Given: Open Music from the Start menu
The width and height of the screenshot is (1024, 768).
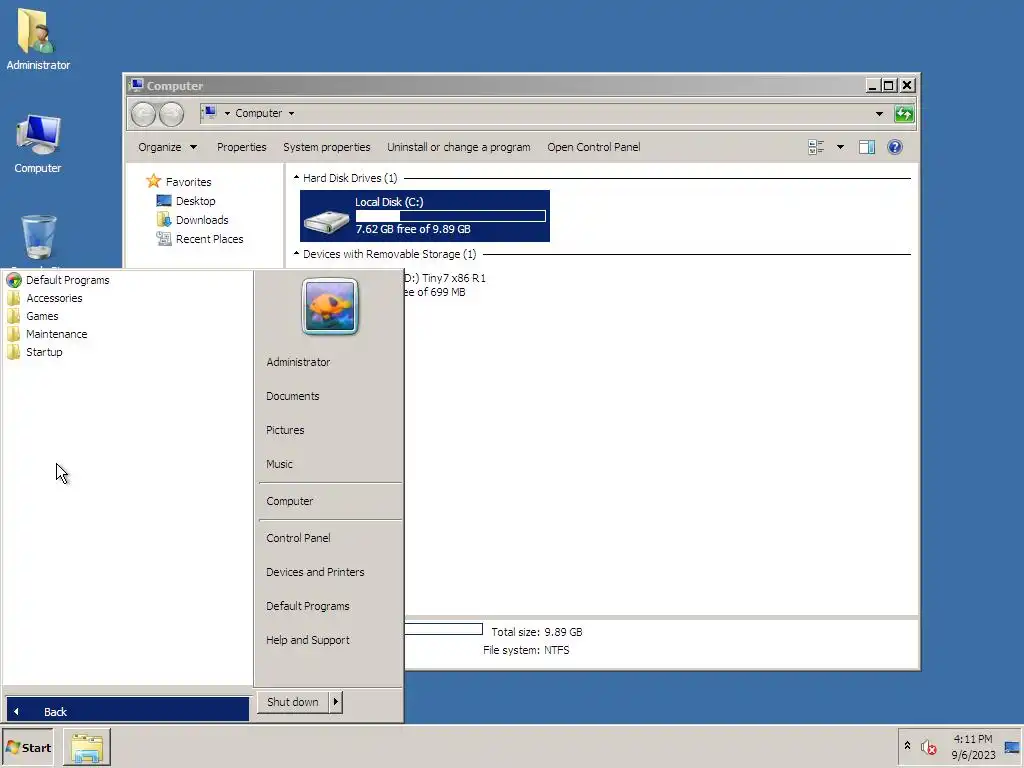Looking at the screenshot, I should point(279,464).
